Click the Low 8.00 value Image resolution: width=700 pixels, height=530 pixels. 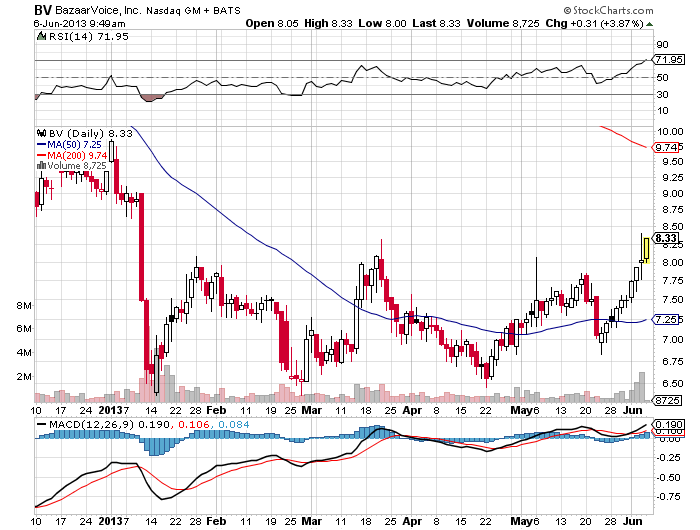point(382,23)
